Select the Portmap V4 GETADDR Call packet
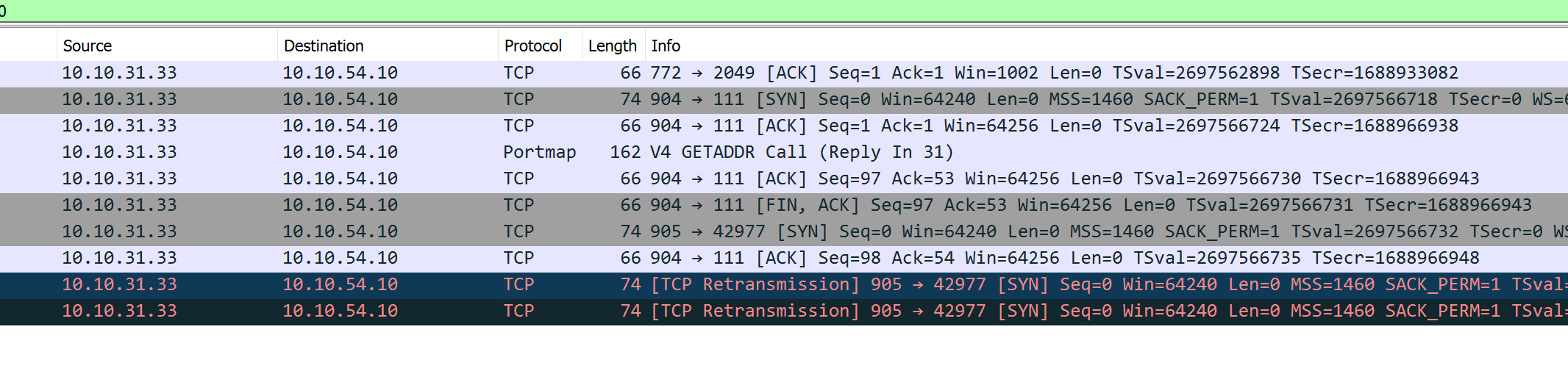Image resolution: width=1568 pixels, height=371 pixels. pyautogui.click(x=802, y=152)
